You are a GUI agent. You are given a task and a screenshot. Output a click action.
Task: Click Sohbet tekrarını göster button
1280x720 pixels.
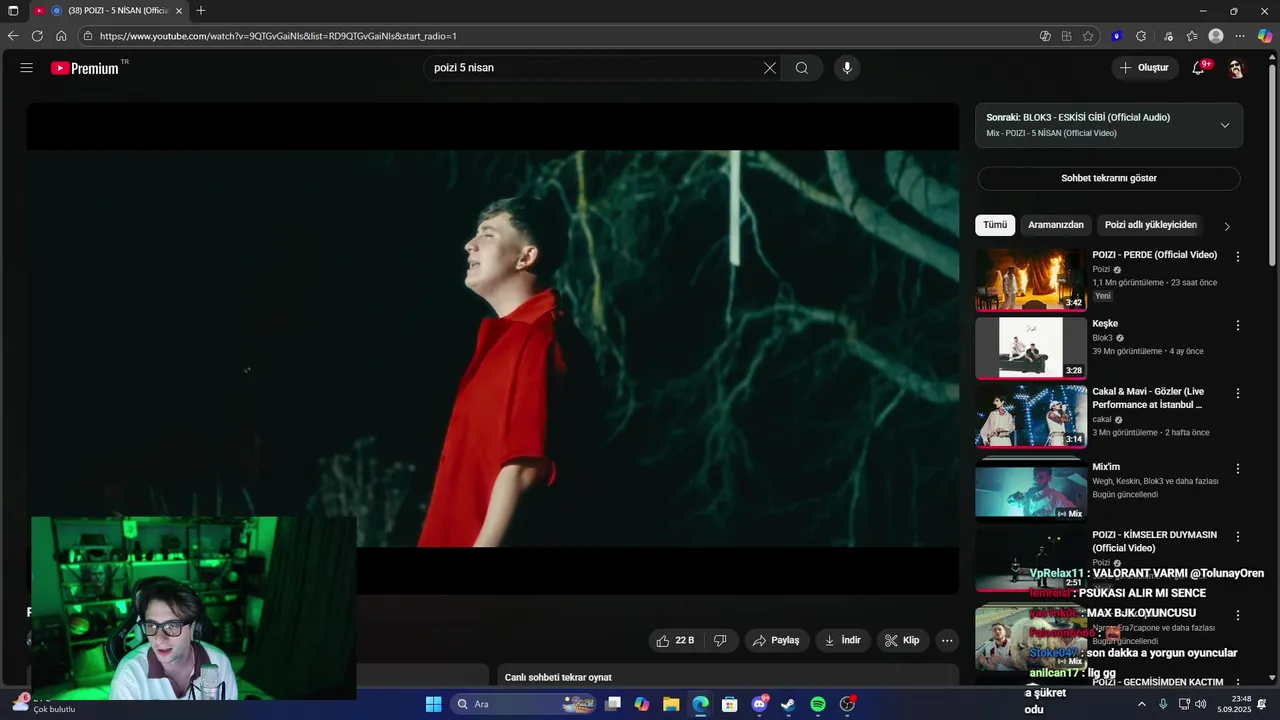(1109, 178)
